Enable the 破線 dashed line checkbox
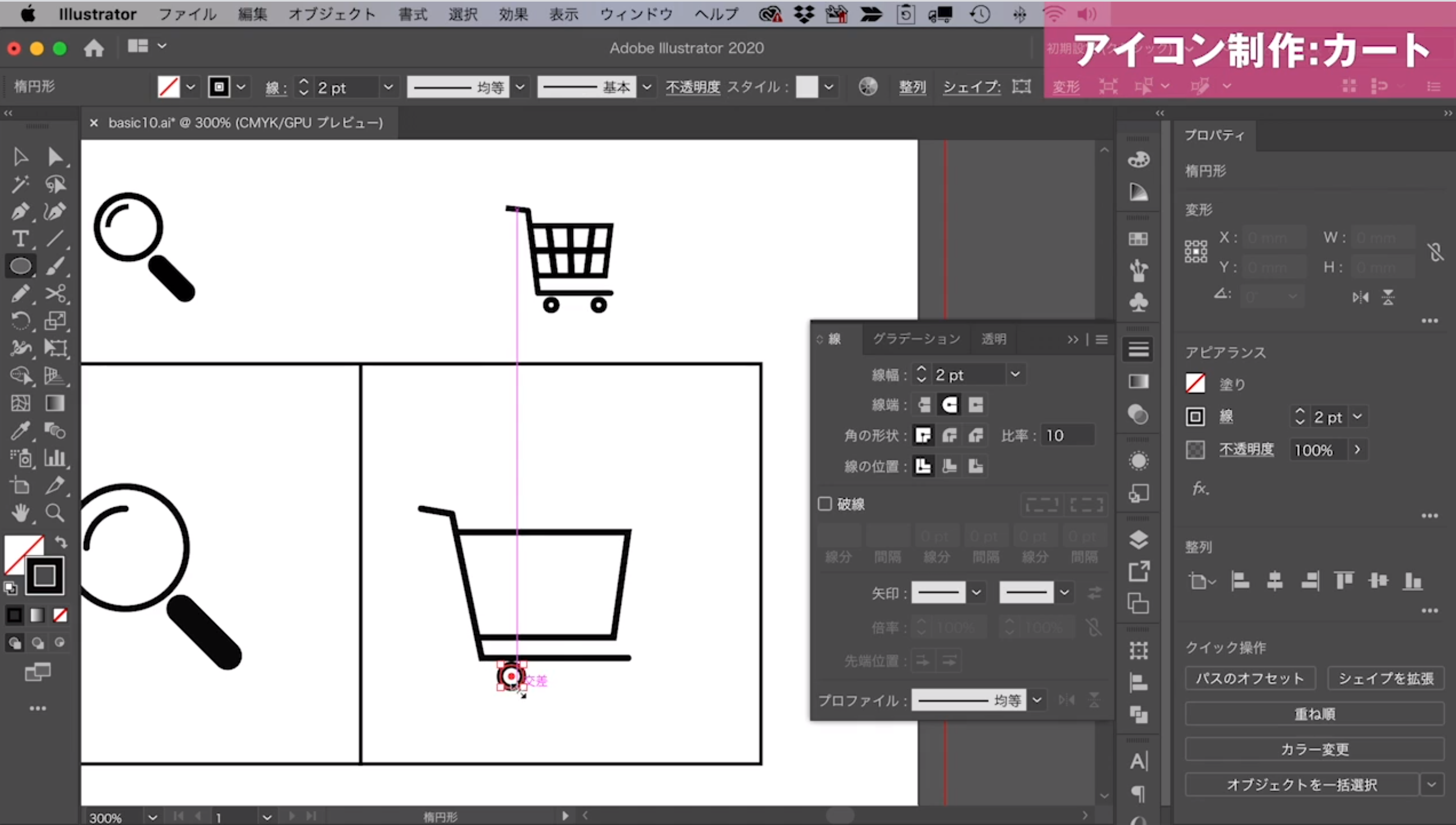Image resolution: width=1456 pixels, height=825 pixels. pos(825,504)
